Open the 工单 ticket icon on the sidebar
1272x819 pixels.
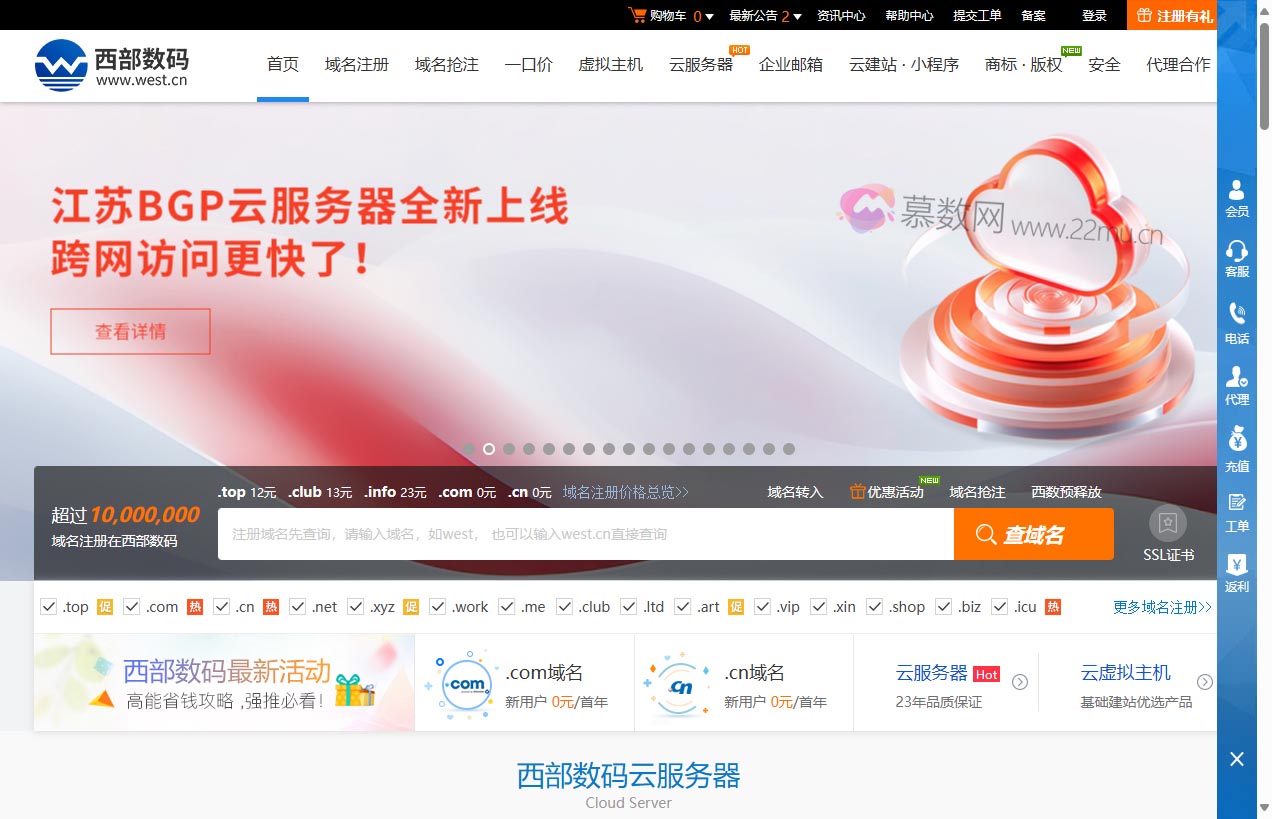pos(1237,510)
